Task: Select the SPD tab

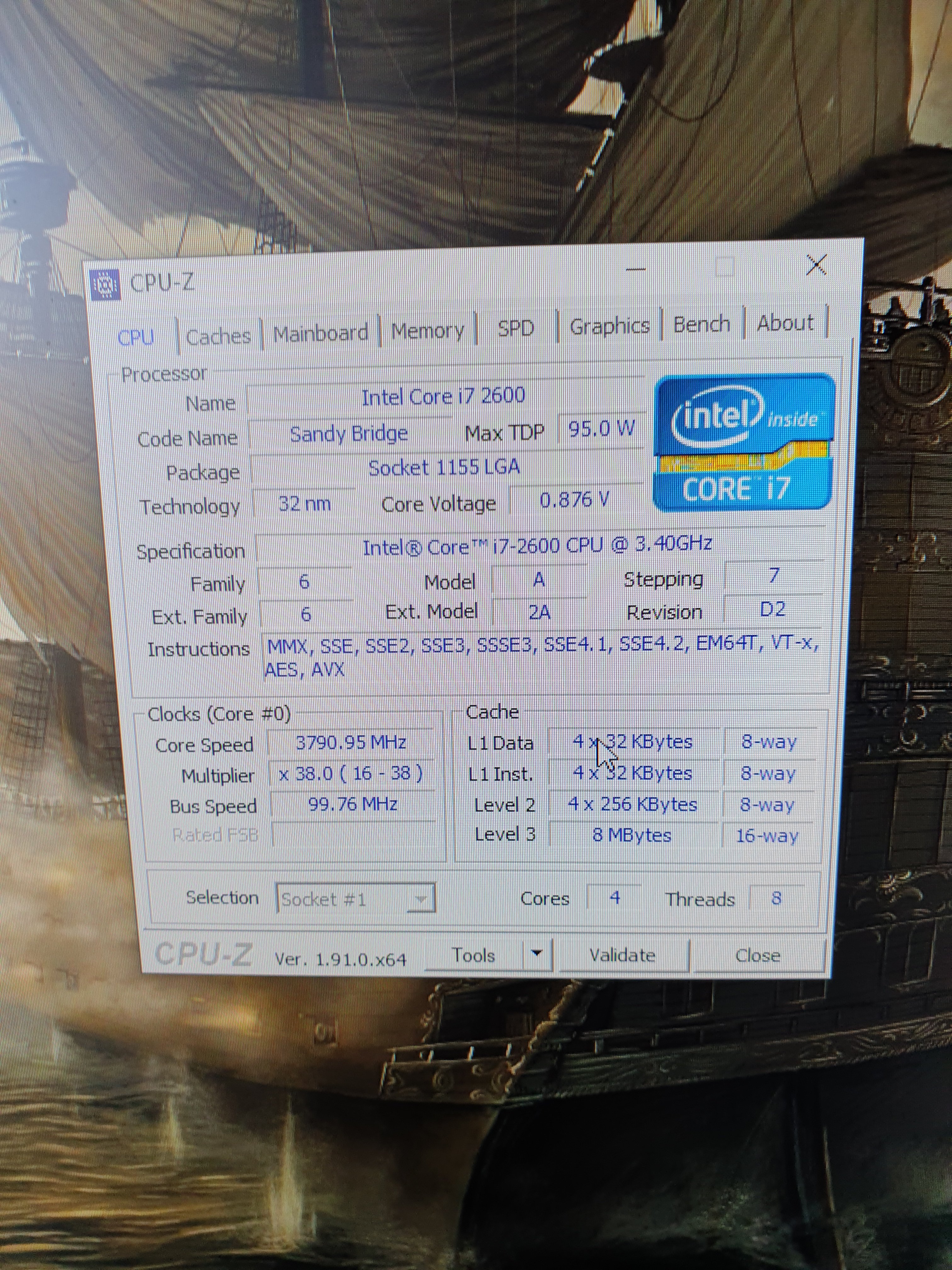Action: (515, 329)
